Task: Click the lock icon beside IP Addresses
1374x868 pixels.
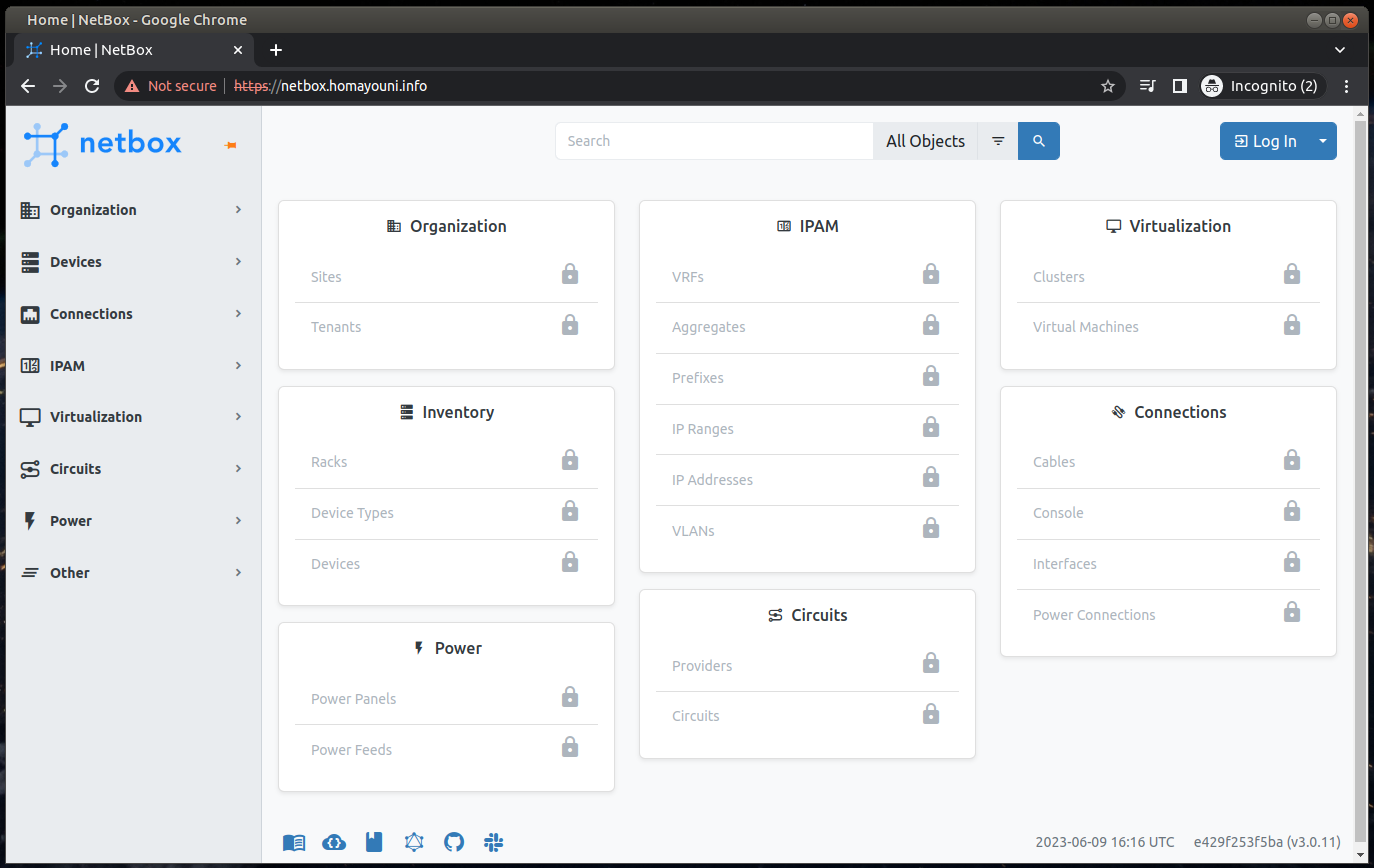Action: pos(931,477)
